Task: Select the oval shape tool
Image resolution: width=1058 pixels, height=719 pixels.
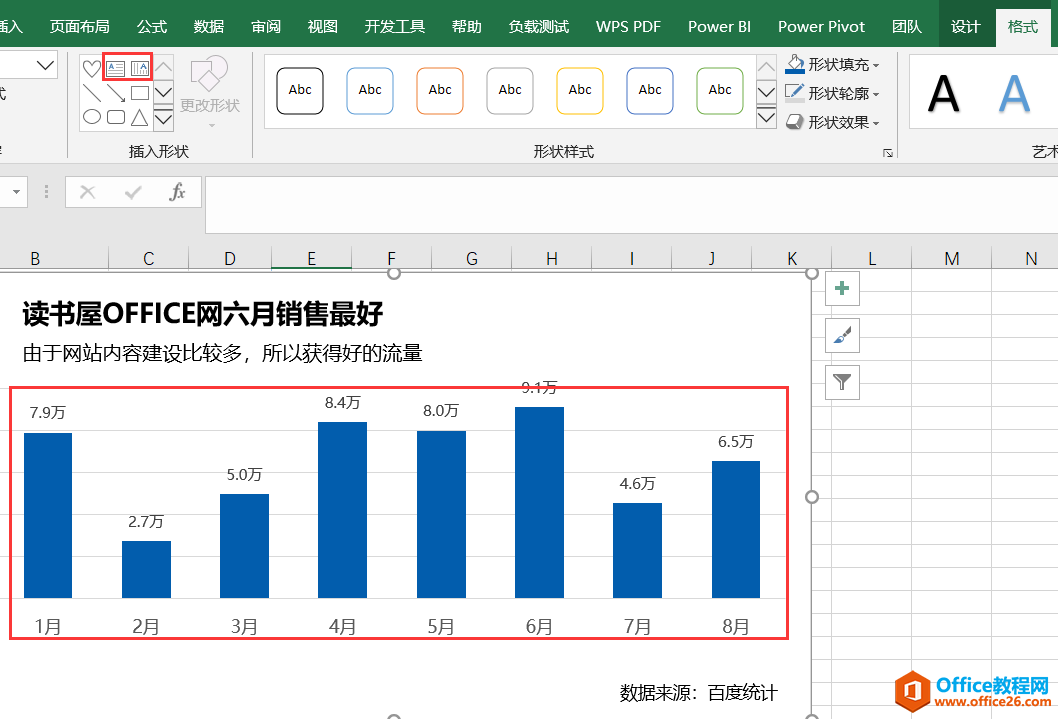Action: (91, 117)
